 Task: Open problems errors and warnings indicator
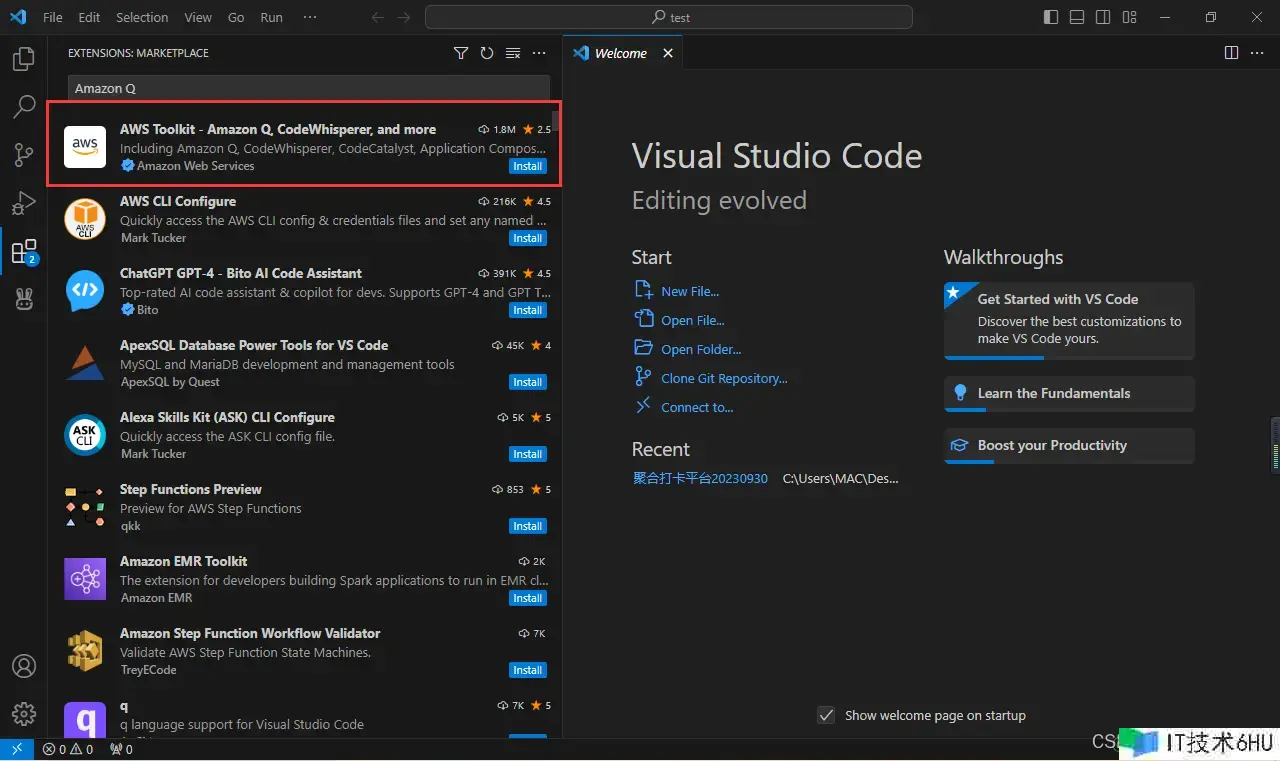67,749
